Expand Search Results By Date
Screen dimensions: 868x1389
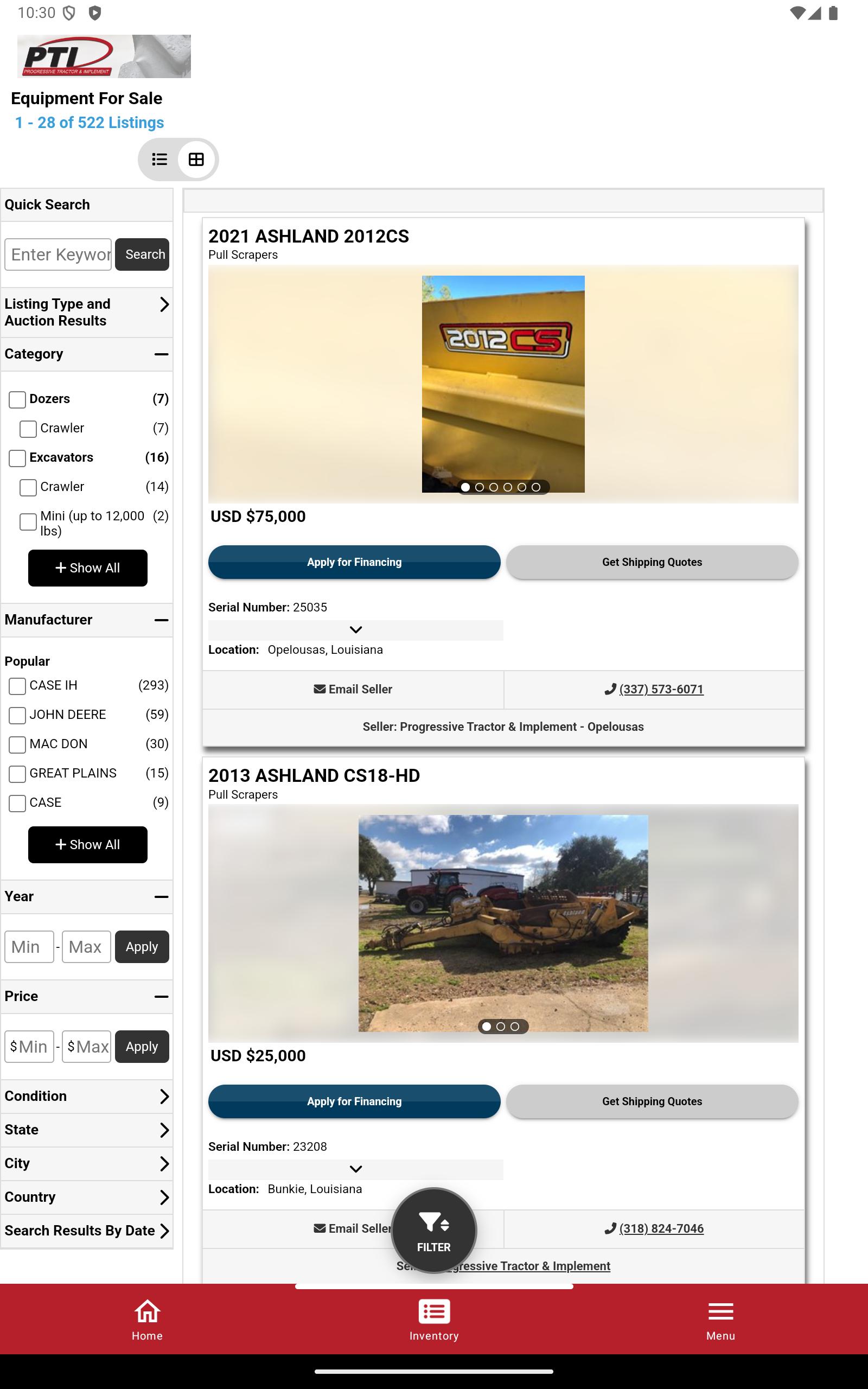pyautogui.click(x=87, y=1231)
